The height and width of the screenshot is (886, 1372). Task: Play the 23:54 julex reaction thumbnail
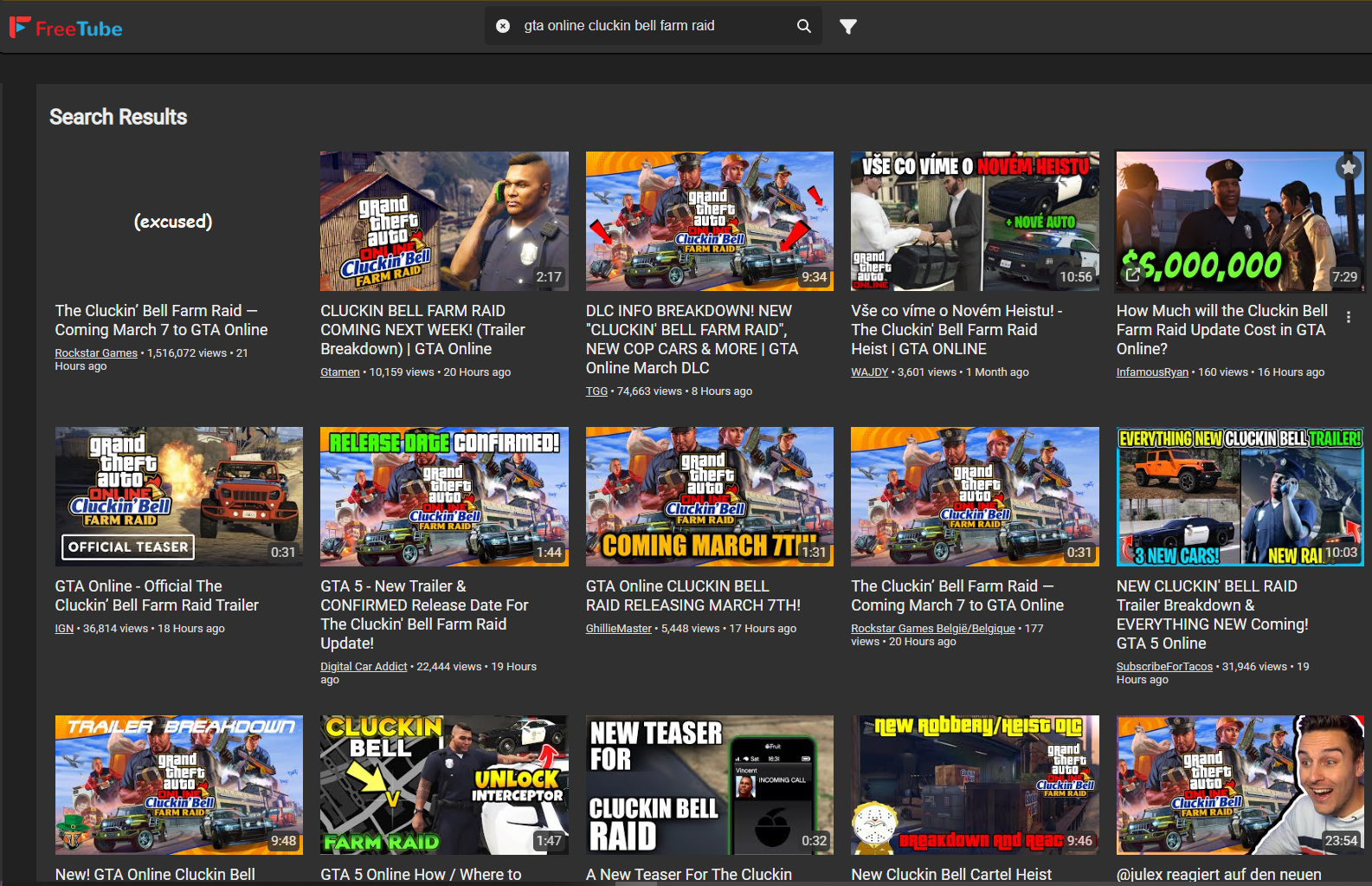coord(1240,785)
